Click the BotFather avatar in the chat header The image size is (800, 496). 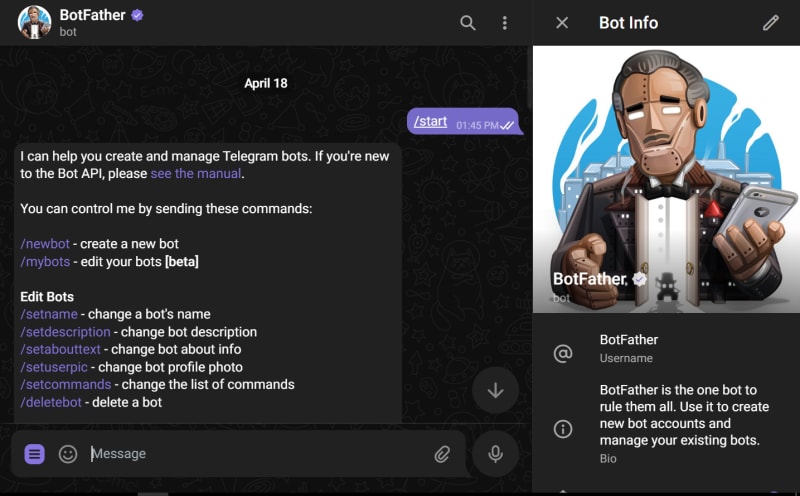pos(34,22)
